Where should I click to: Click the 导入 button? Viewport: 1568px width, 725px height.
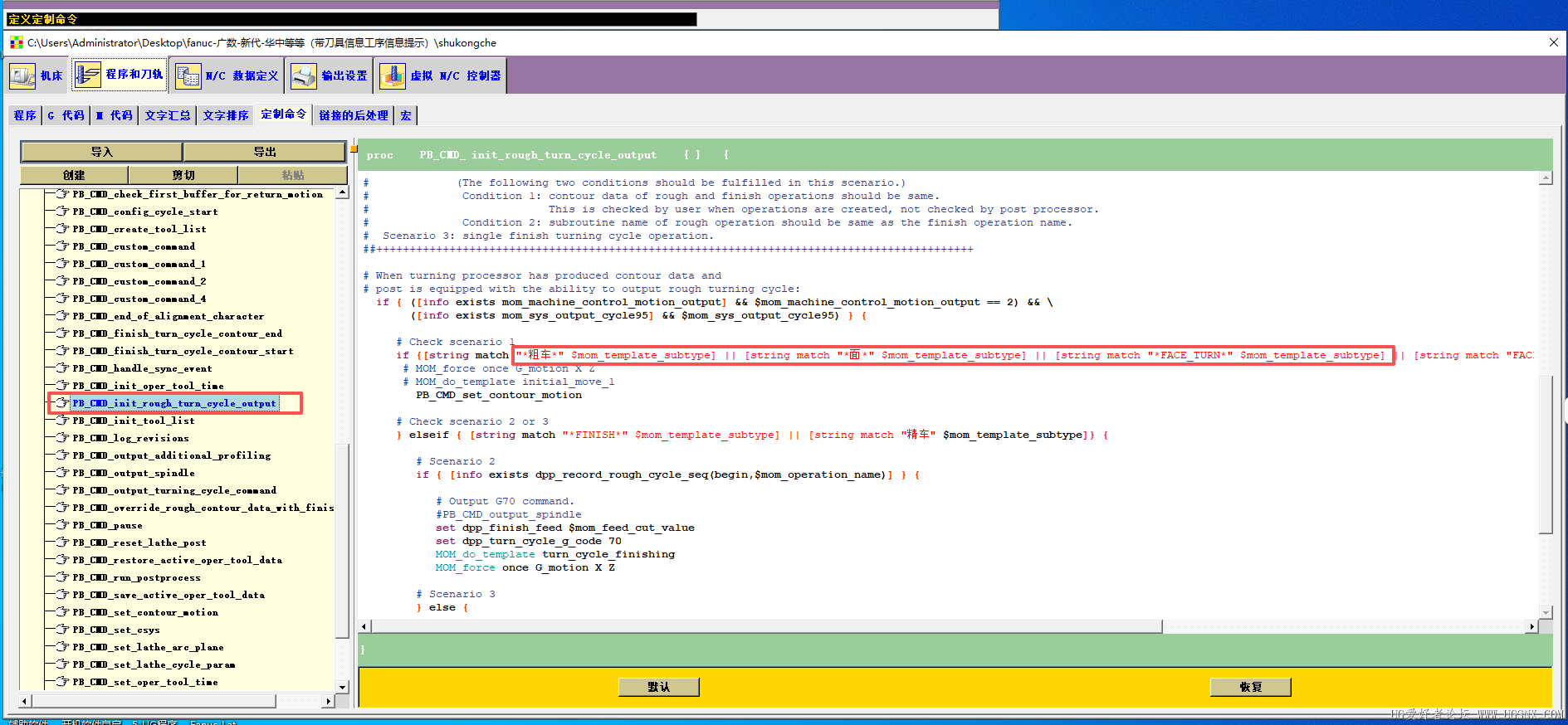tap(102, 152)
